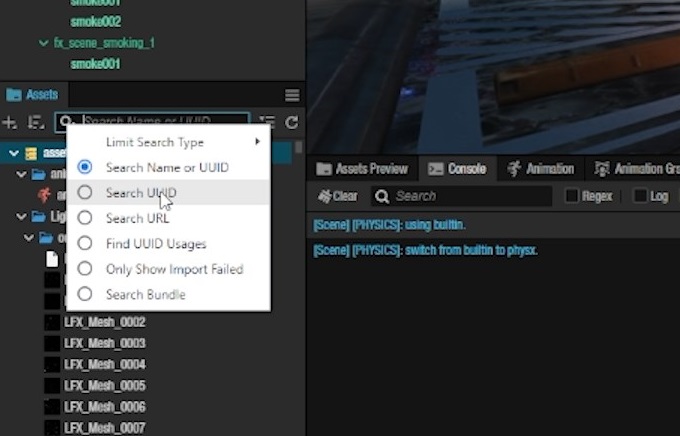
Task: Click the 'using builtin' physics log message
Action: [x=389, y=225]
